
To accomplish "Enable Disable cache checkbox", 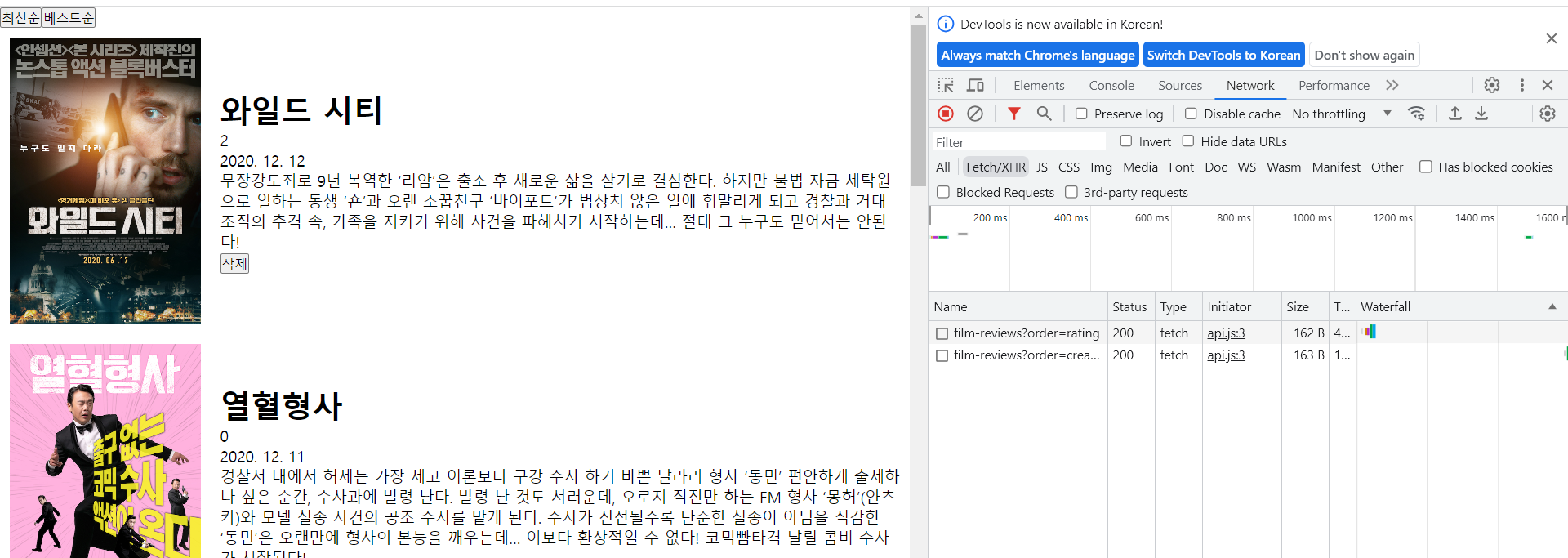I will pyautogui.click(x=1191, y=114).
